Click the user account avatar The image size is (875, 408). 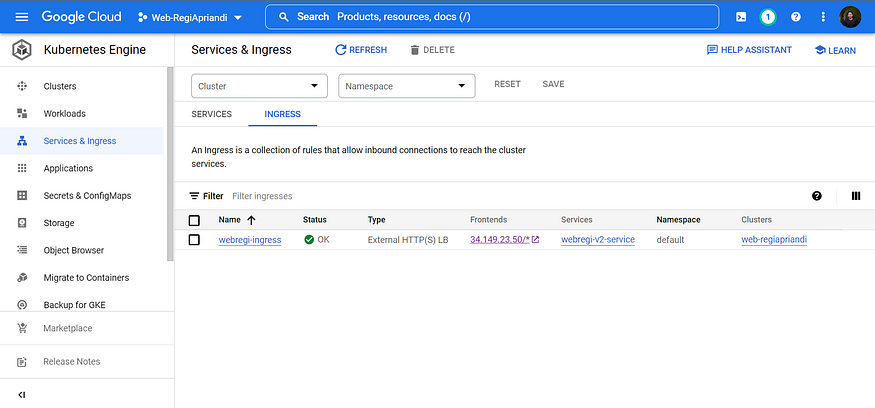(x=850, y=17)
